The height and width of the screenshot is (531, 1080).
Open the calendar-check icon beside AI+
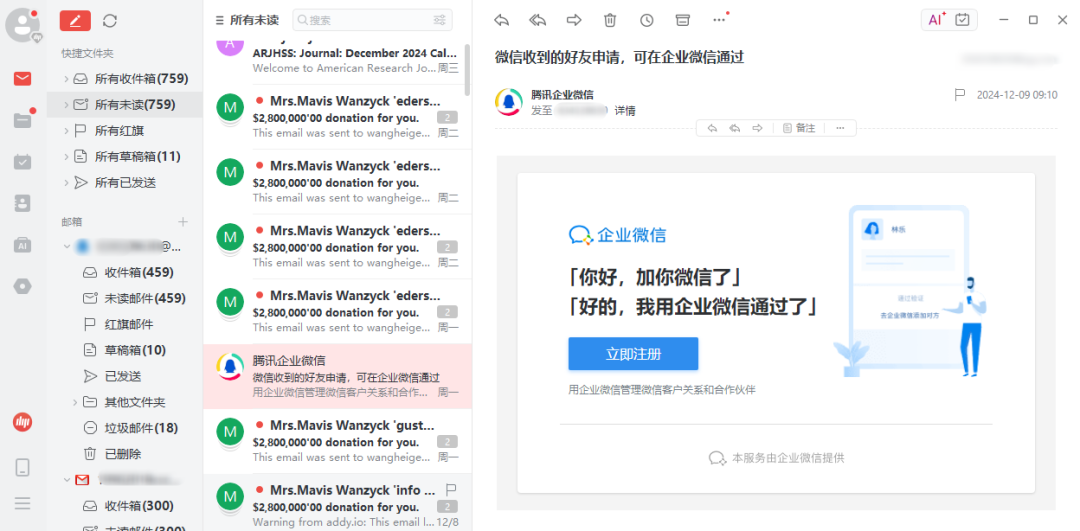[962, 20]
